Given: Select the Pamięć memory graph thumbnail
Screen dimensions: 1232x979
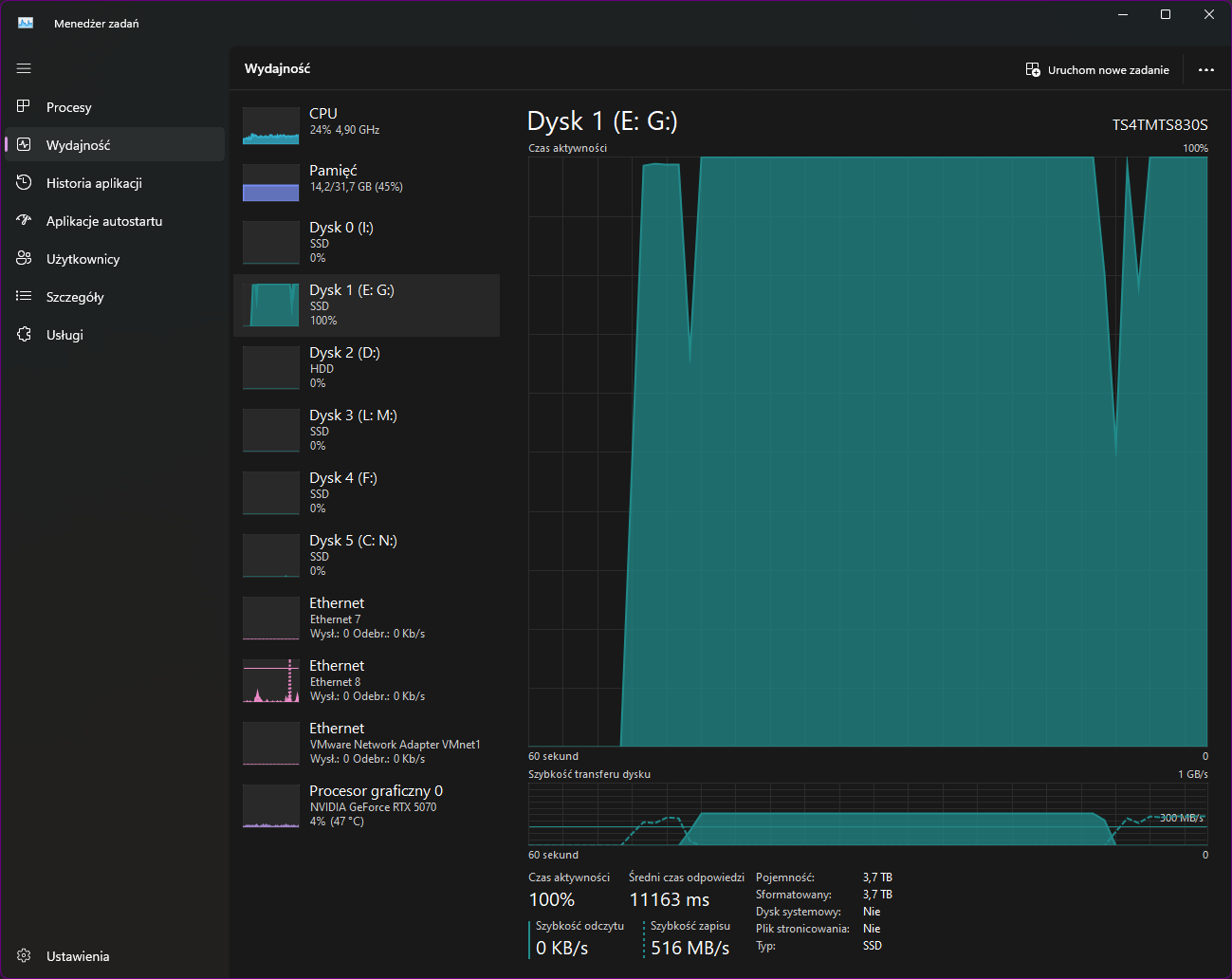Looking at the screenshot, I should 271,182.
